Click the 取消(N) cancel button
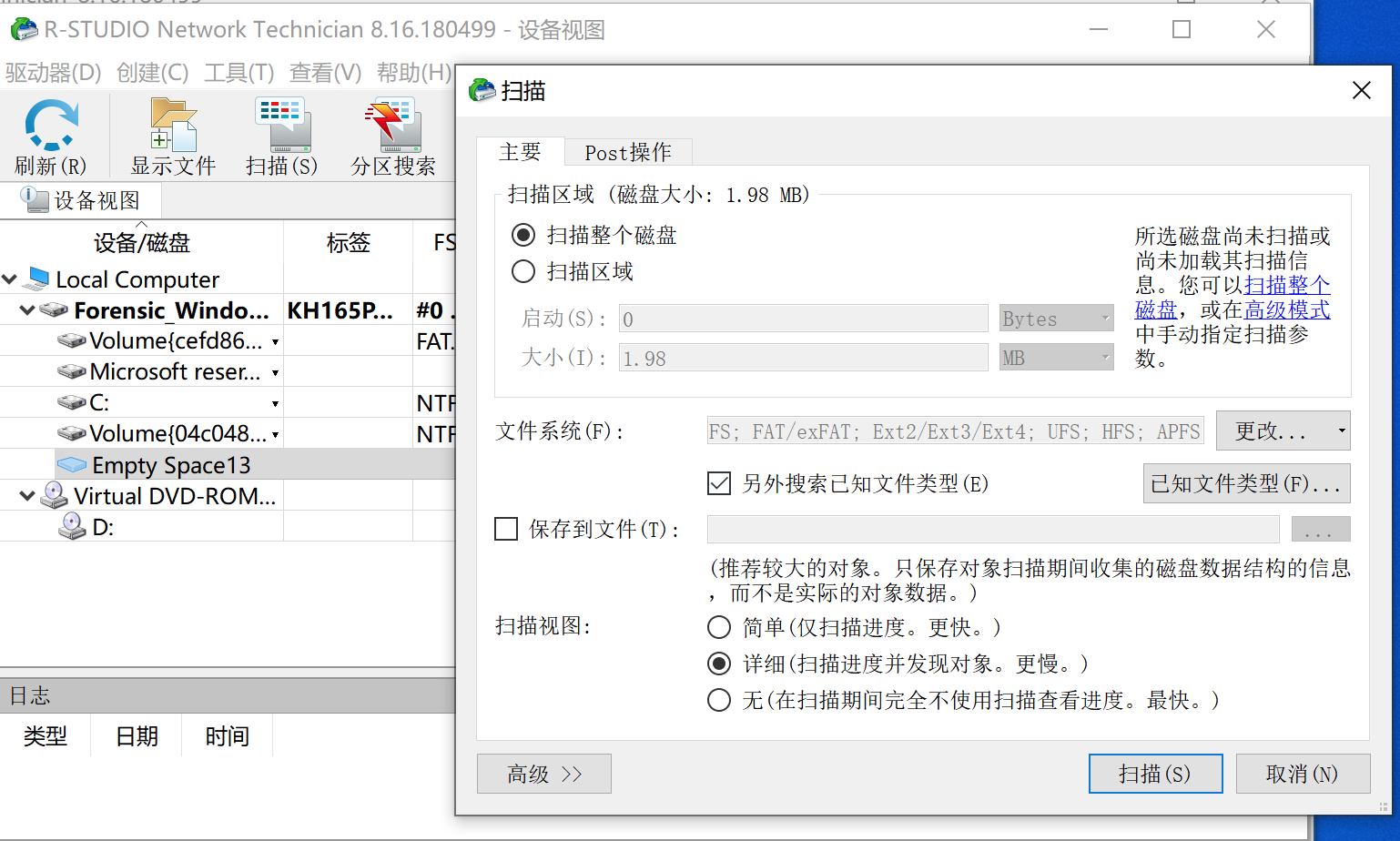 click(x=1303, y=774)
